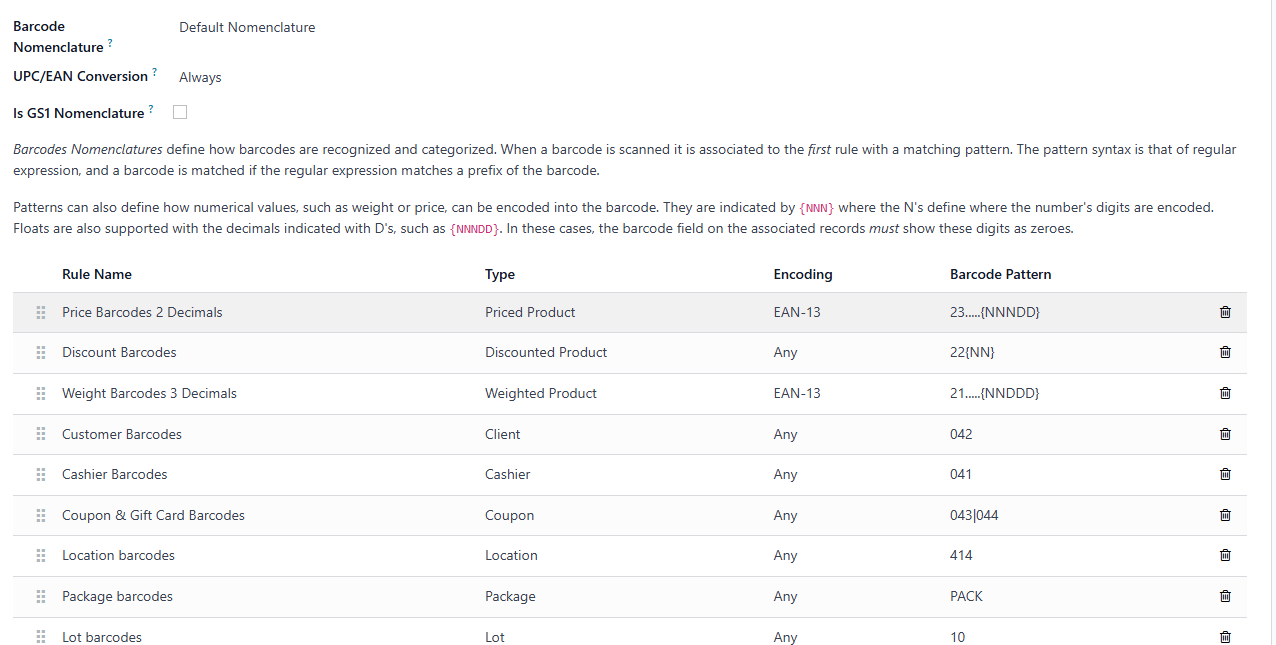
Task: Show help tooltip for UPC/EAN Conversion
Action: pyautogui.click(x=155, y=73)
